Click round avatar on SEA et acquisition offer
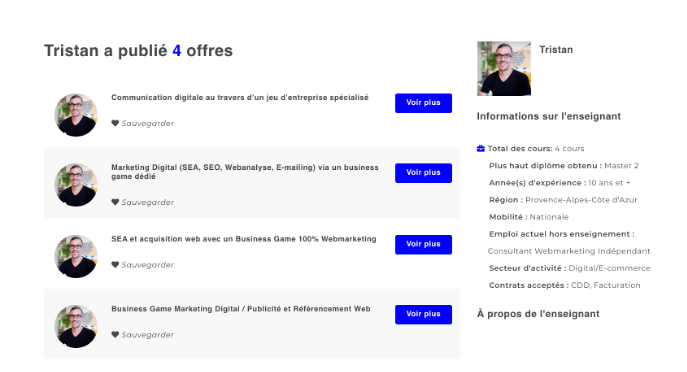The height and width of the screenshot is (372, 687). coord(76,256)
